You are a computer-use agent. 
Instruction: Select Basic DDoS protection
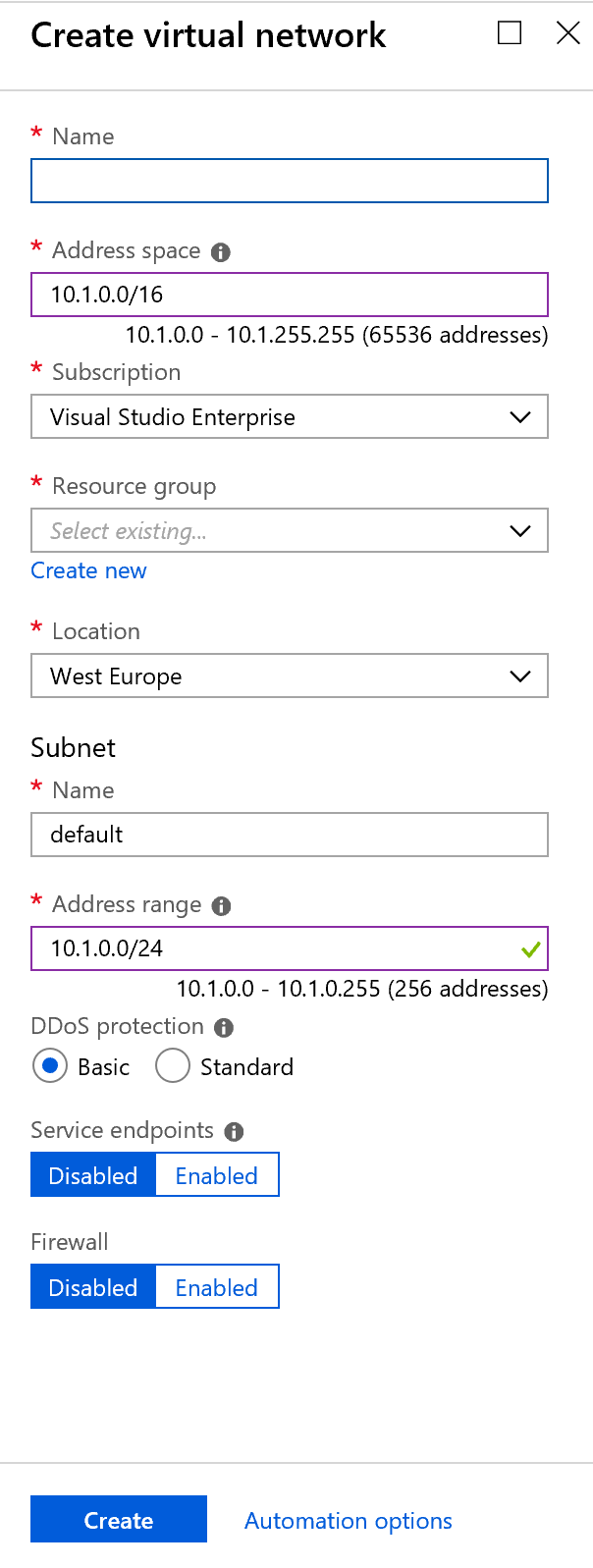(x=50, y=1066)
